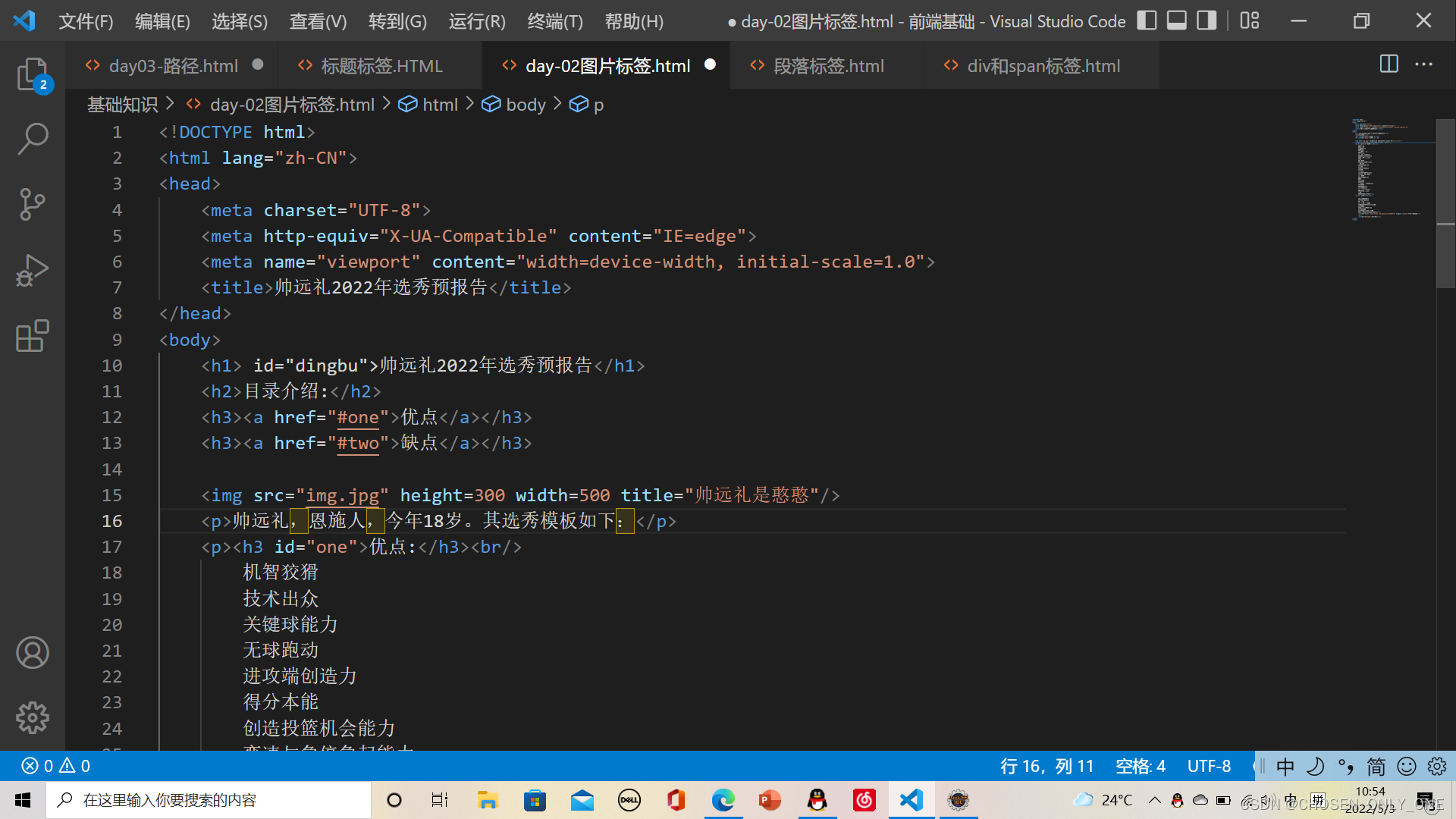
Task: Follow the #two href link on line 13
Action: [358, 443]
